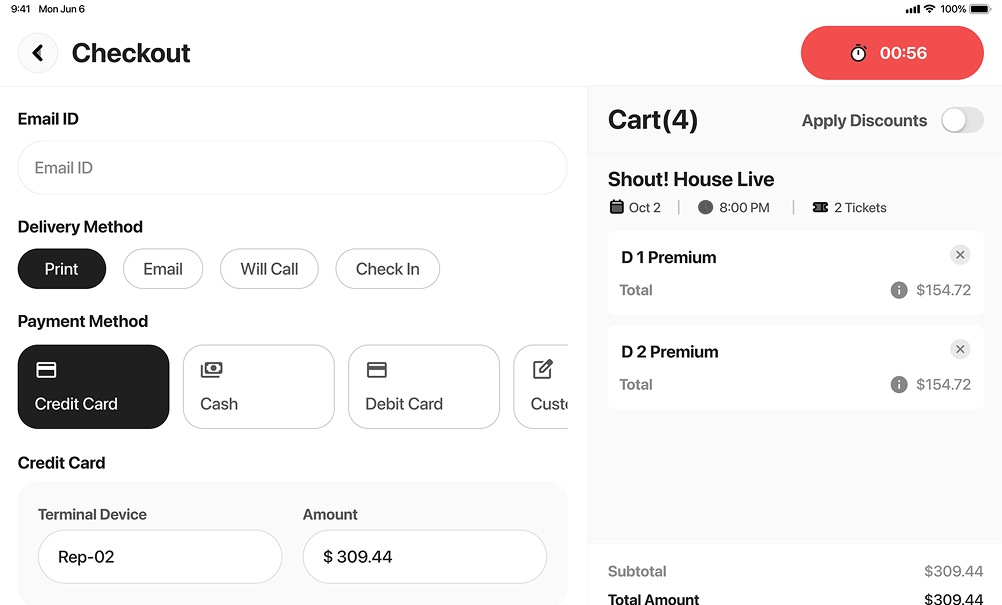The width and height of the screenshot is (1002, 605).
Task: Click the calendar icon beside Oct 2
Action: [x=617, y=207]
